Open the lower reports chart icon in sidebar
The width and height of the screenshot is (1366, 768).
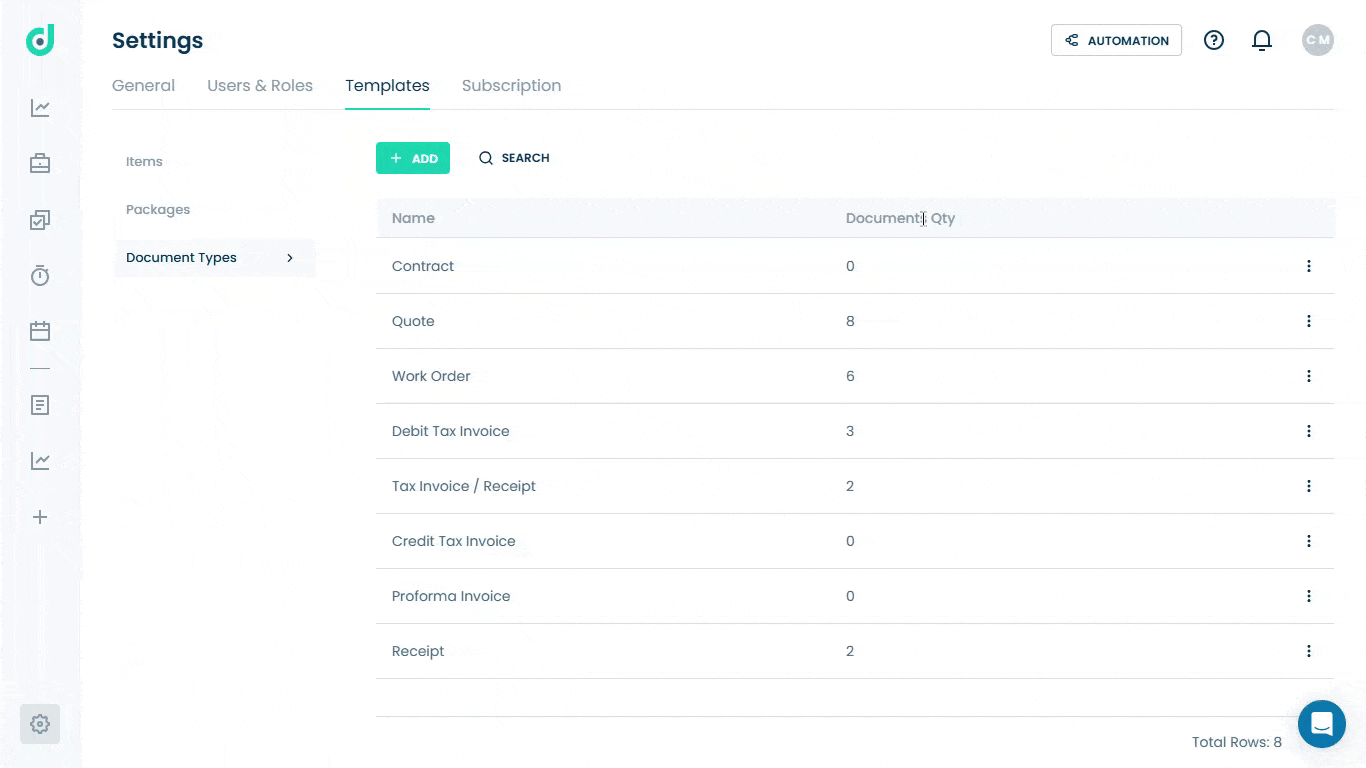(x=40, y=461)
